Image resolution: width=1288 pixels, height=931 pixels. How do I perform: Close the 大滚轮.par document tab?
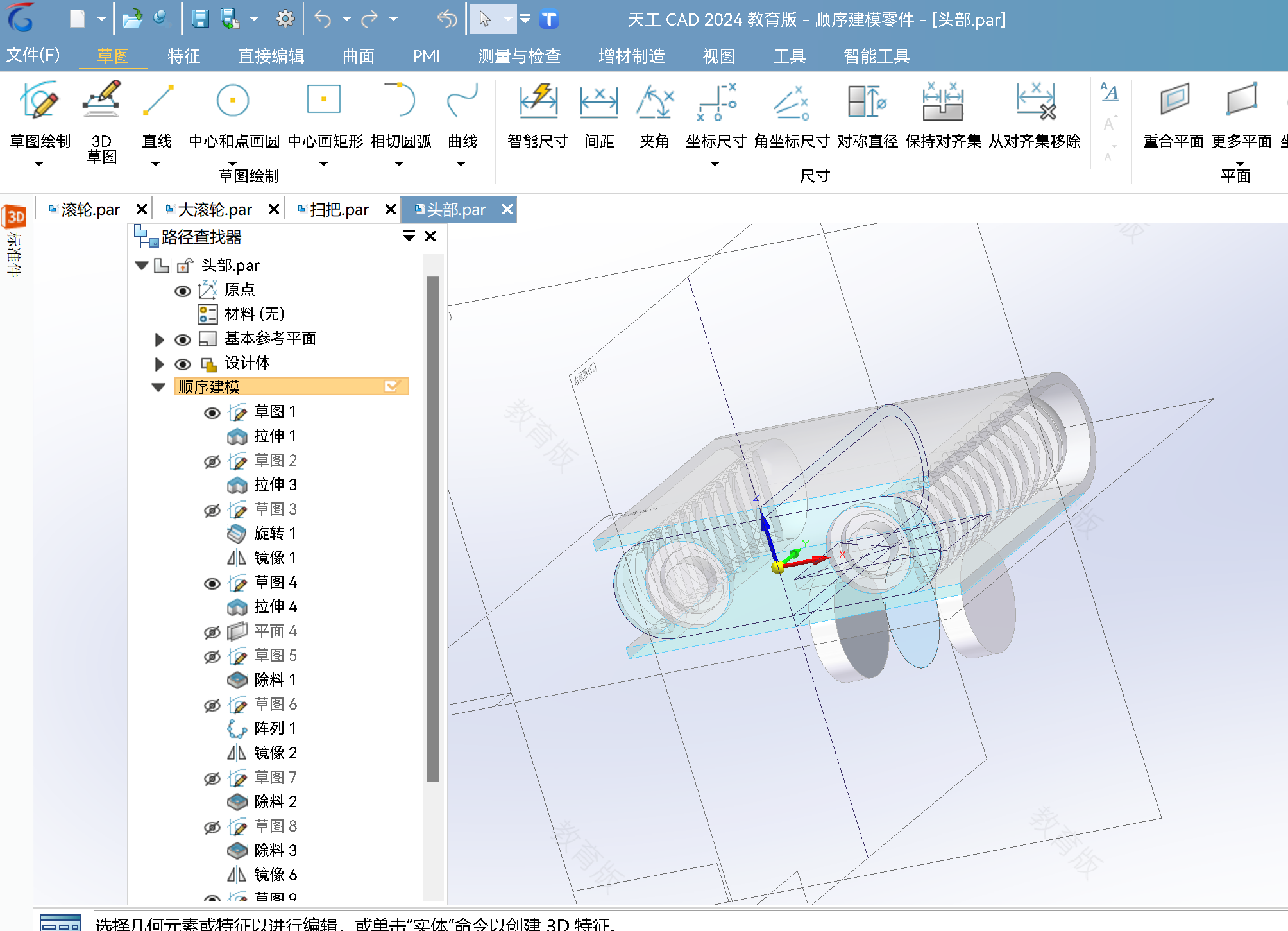tap(273, 209)
